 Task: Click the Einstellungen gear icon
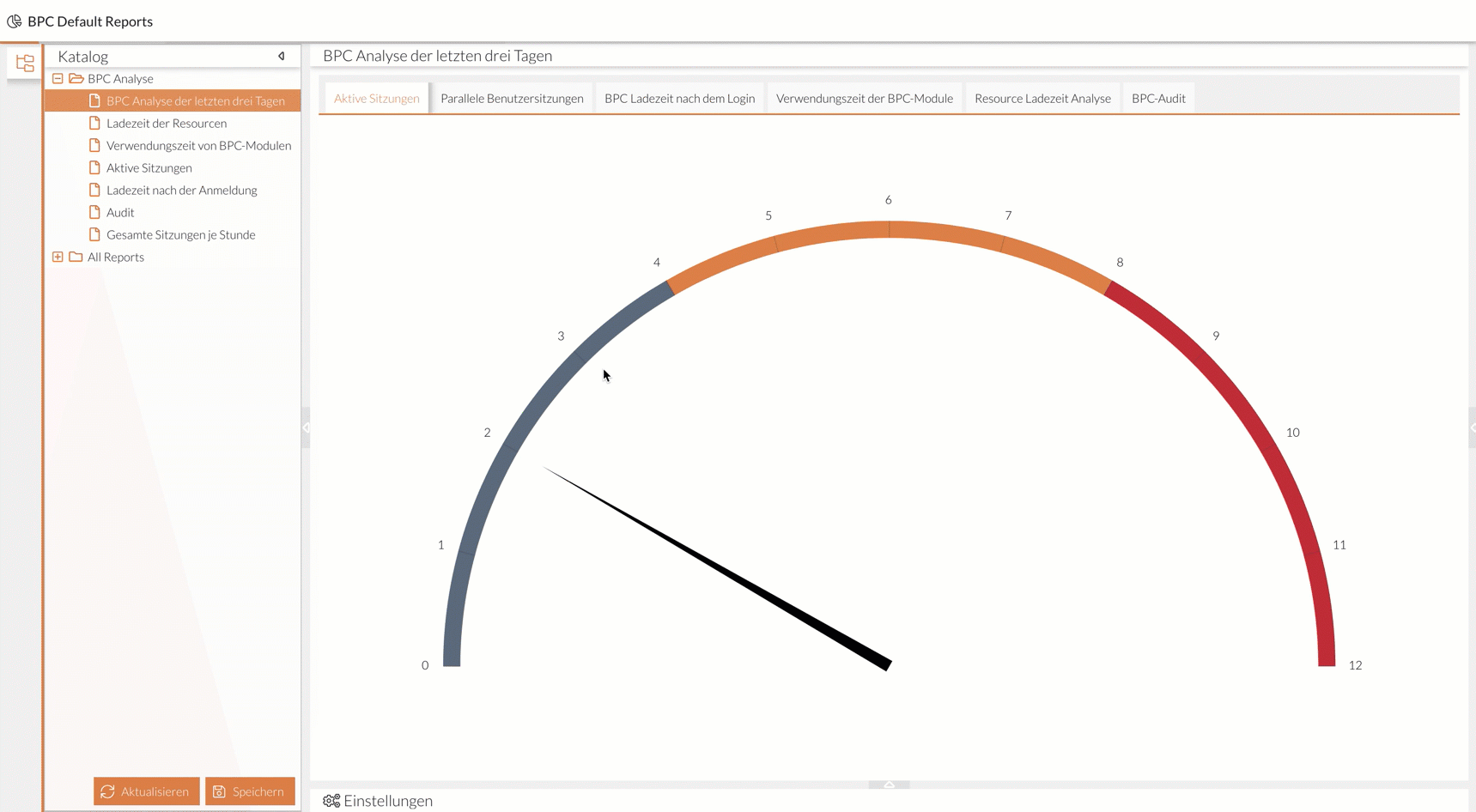click(331, 801)
